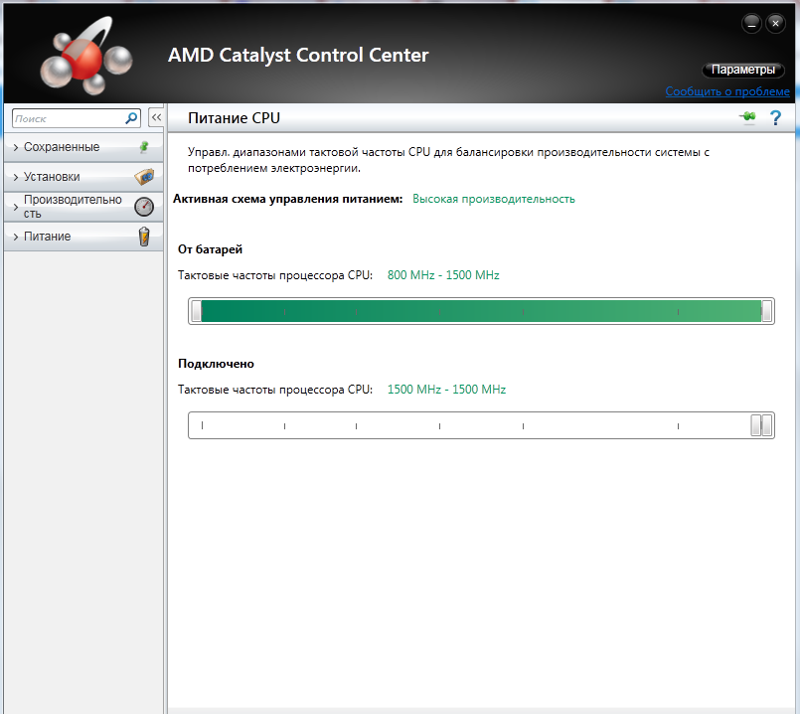
Task: Click left handle of Подключено slider
Action: [756, 425]
